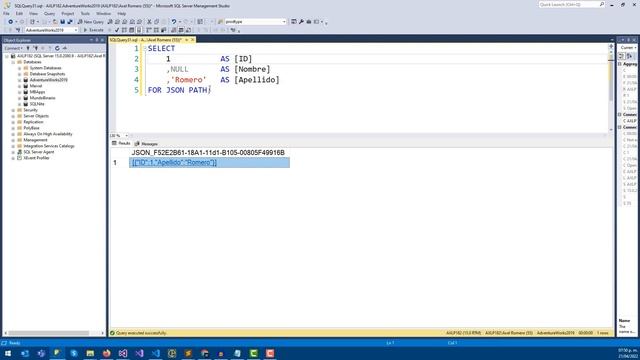Click the Quick Launch search box

point(571,4)
